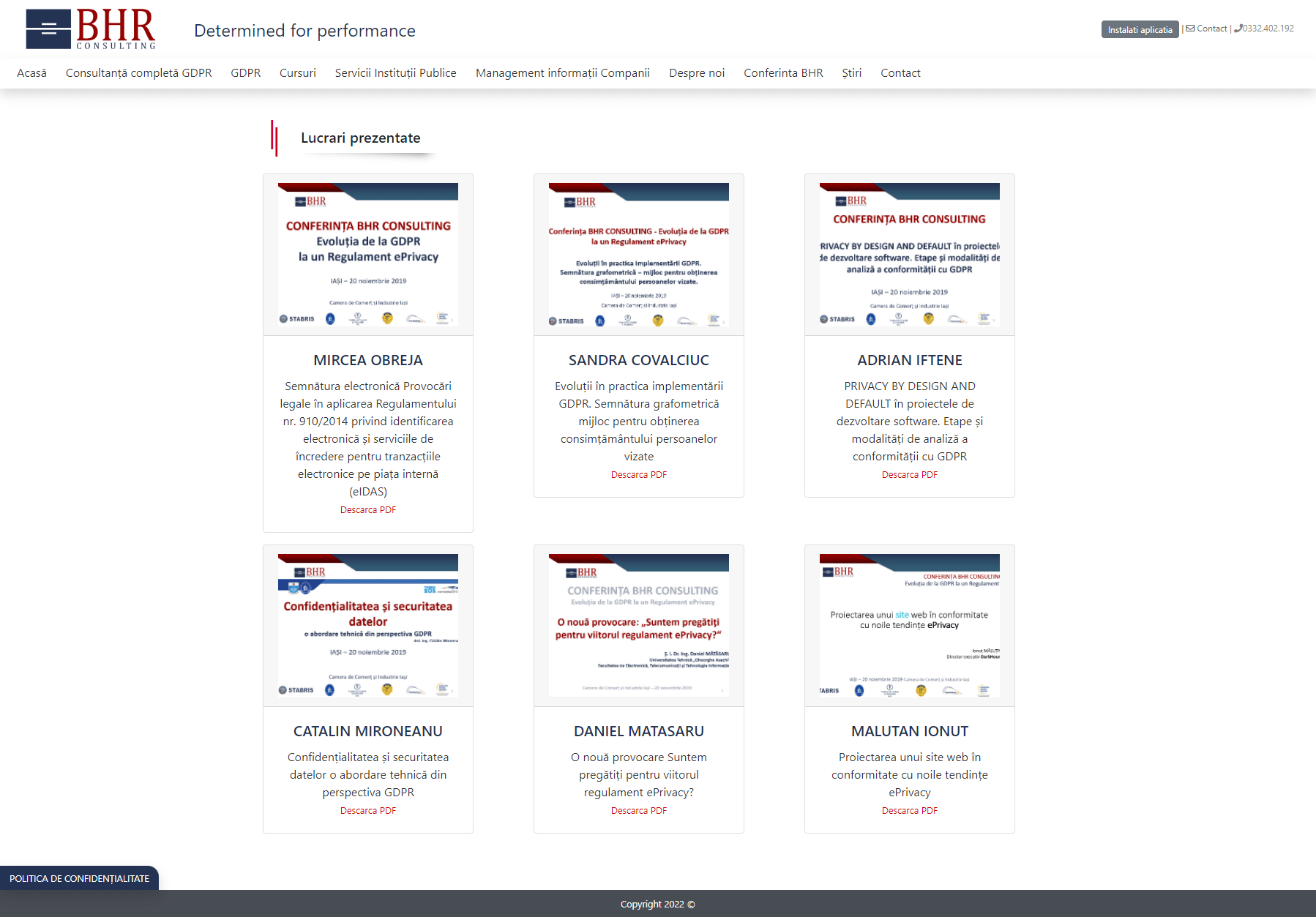Open Adrian Iftene presentation thumbnail
1316x917 pixels.
click(x=910, y=255)
